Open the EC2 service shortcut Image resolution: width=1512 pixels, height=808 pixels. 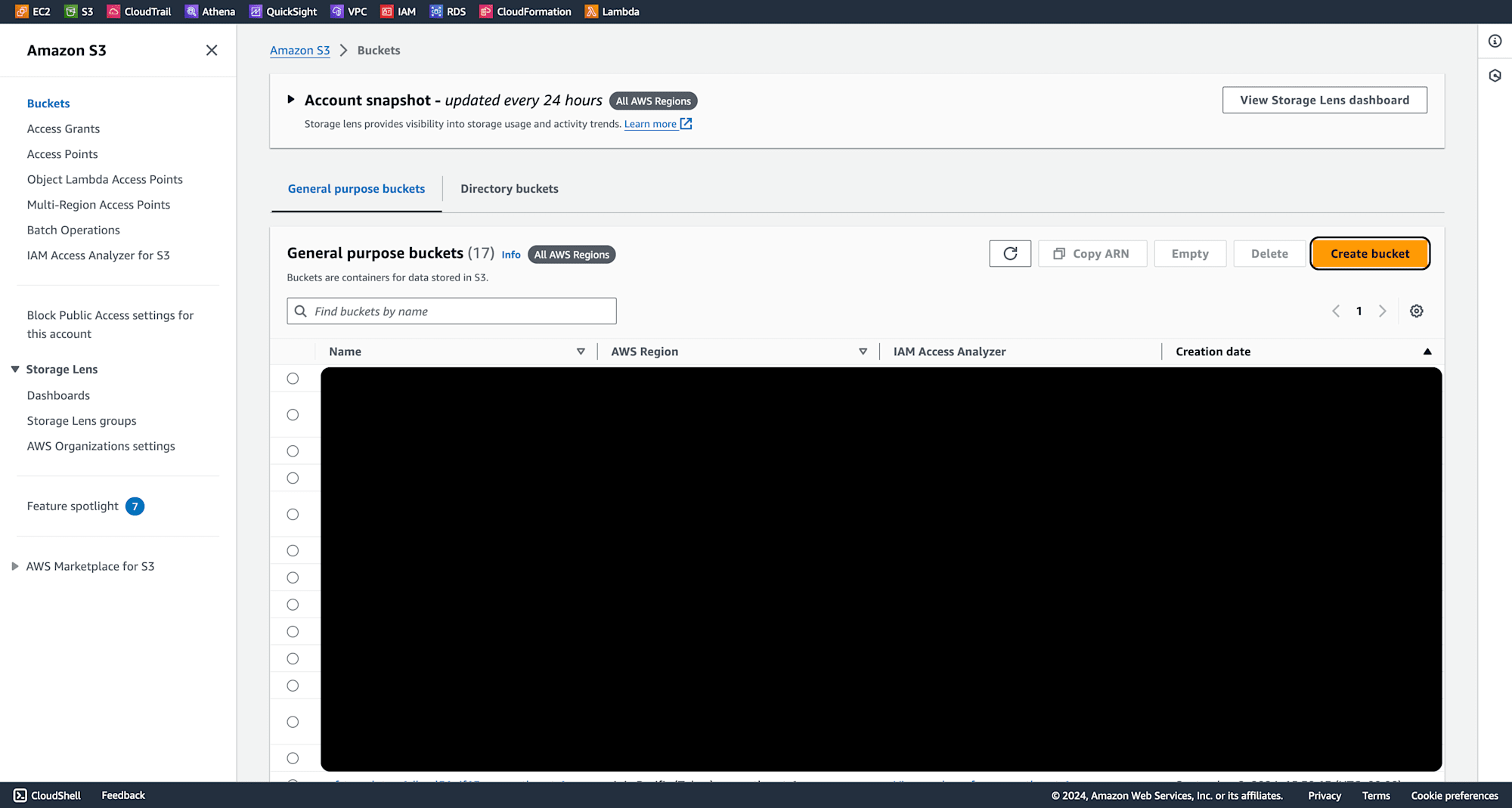[33, 11]
